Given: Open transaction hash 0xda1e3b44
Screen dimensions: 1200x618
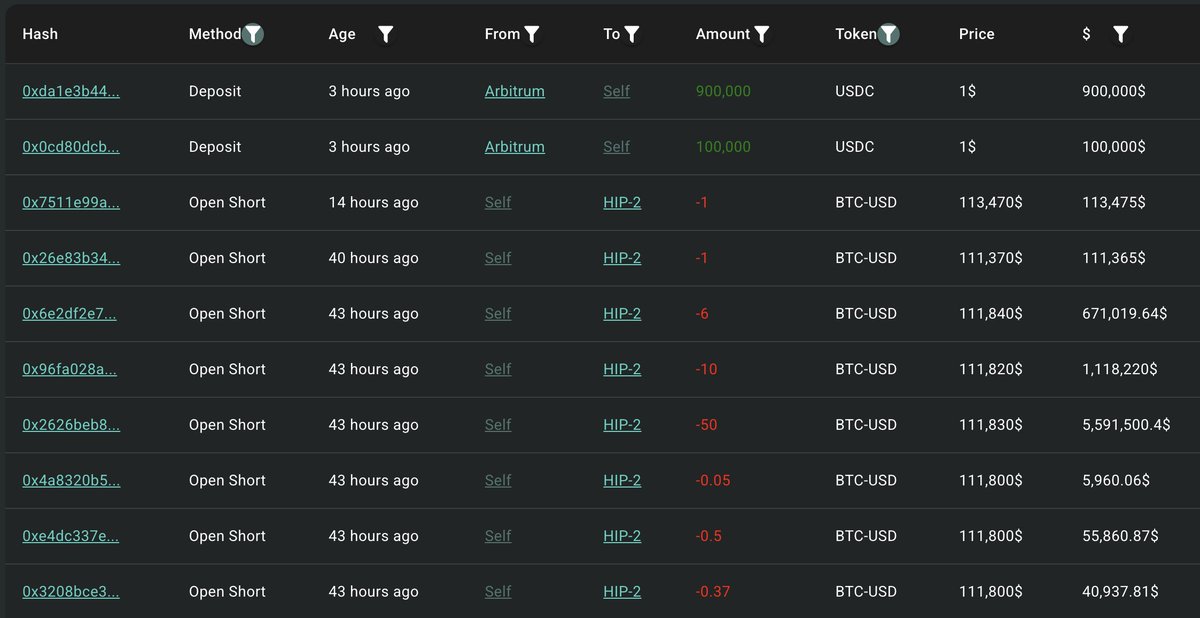Looking at the screenshot, I should point(71,91).
